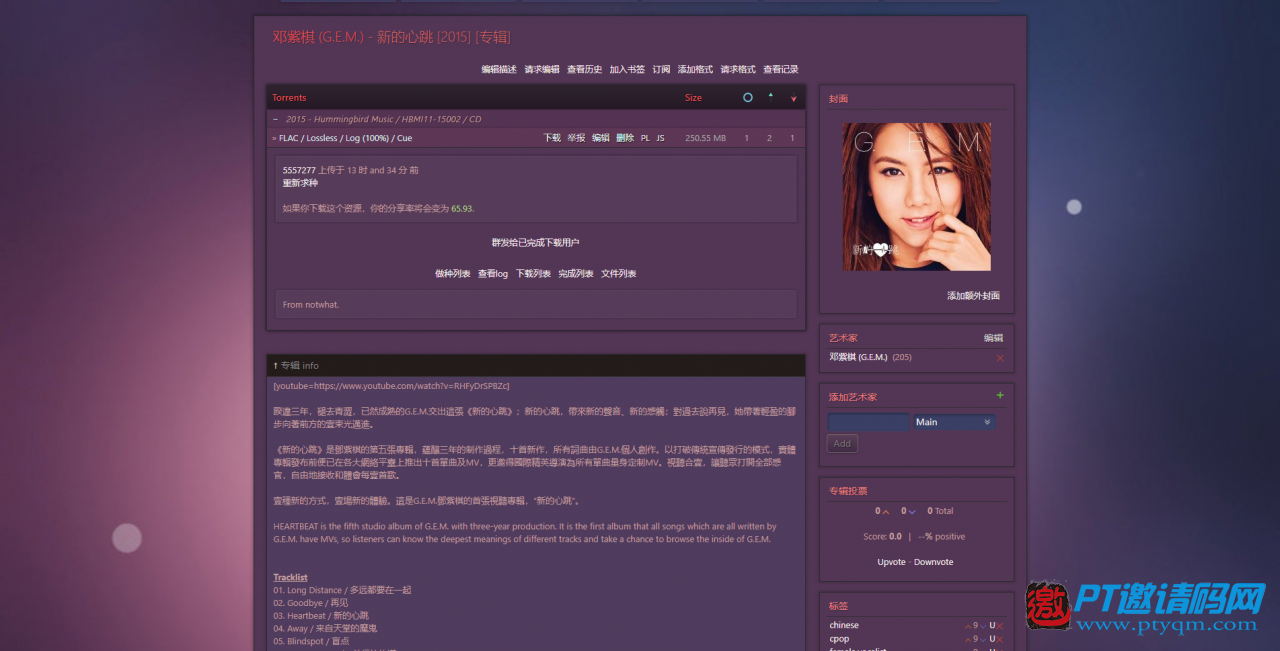Open uploader 5557277 profile link

[x=299, y=170]
